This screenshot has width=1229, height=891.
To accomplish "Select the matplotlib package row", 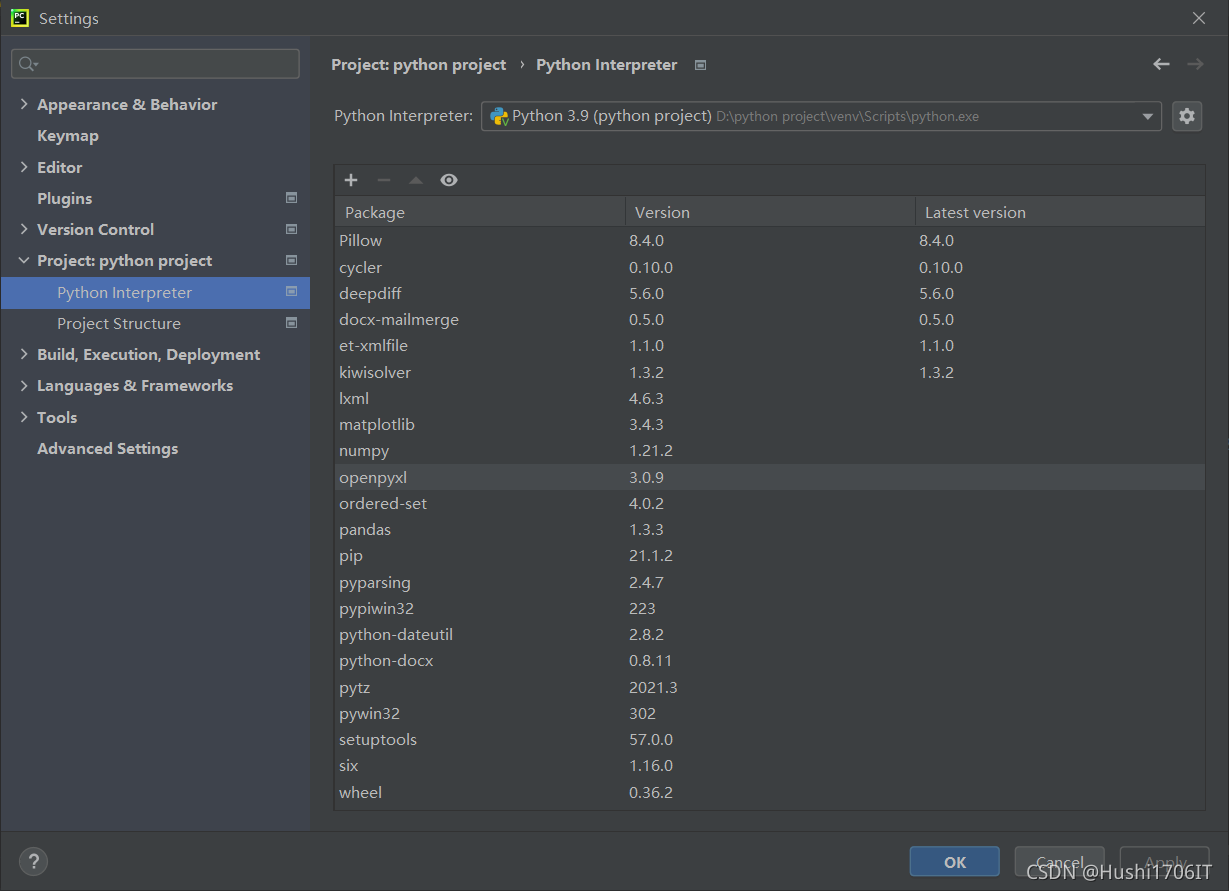I will pos(770,424).
